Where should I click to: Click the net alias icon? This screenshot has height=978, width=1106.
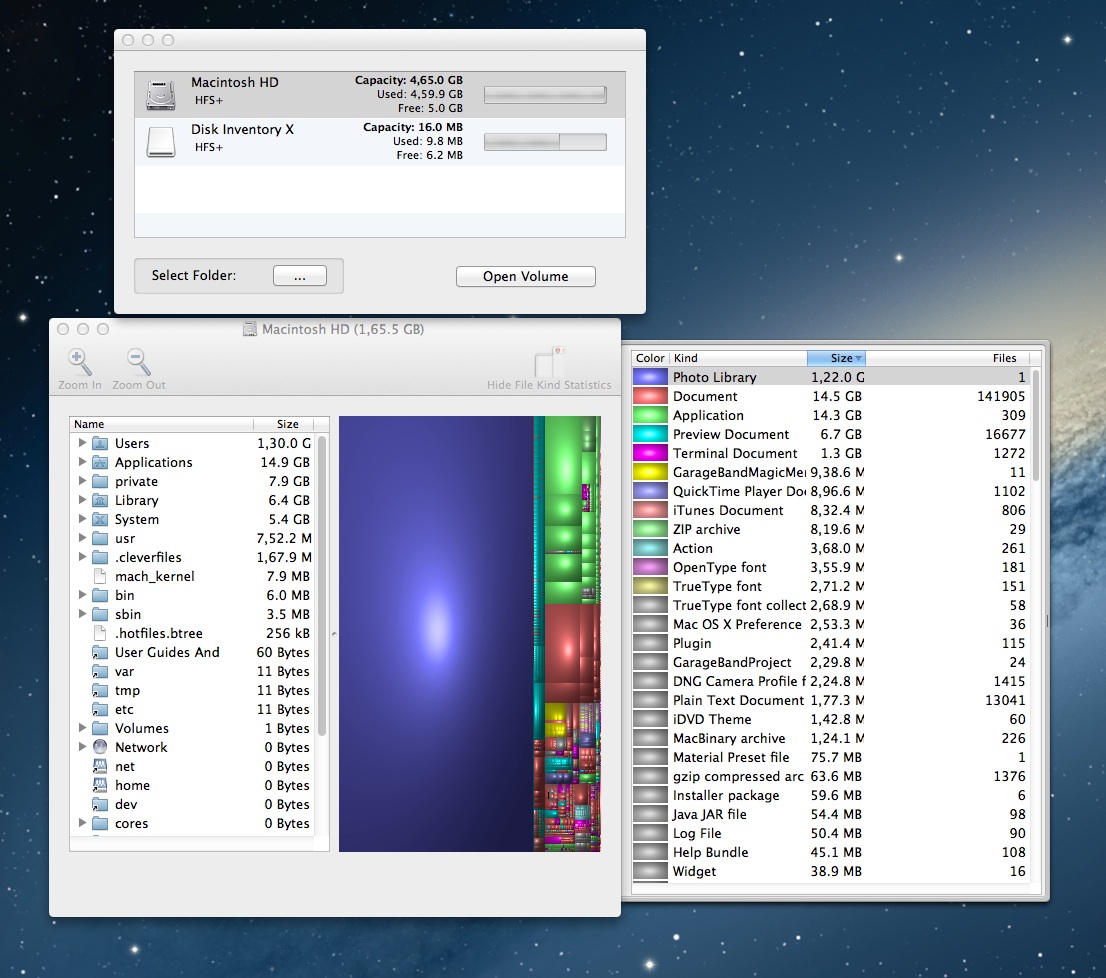[x=100, y=766]
